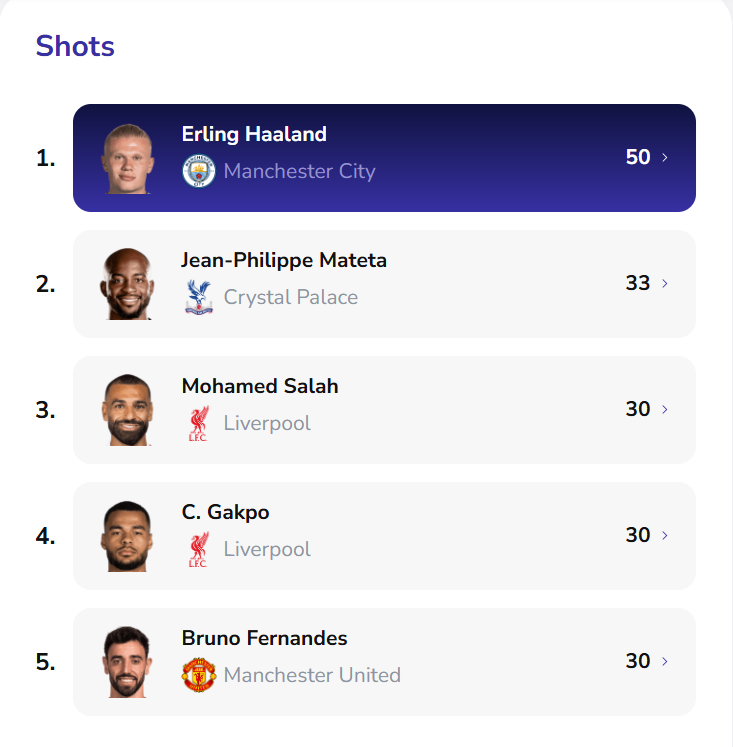This screenshot has height=747, width=733.
Task: Open Jean-Philippe Mateta's headshot
Action: (127, 284)
